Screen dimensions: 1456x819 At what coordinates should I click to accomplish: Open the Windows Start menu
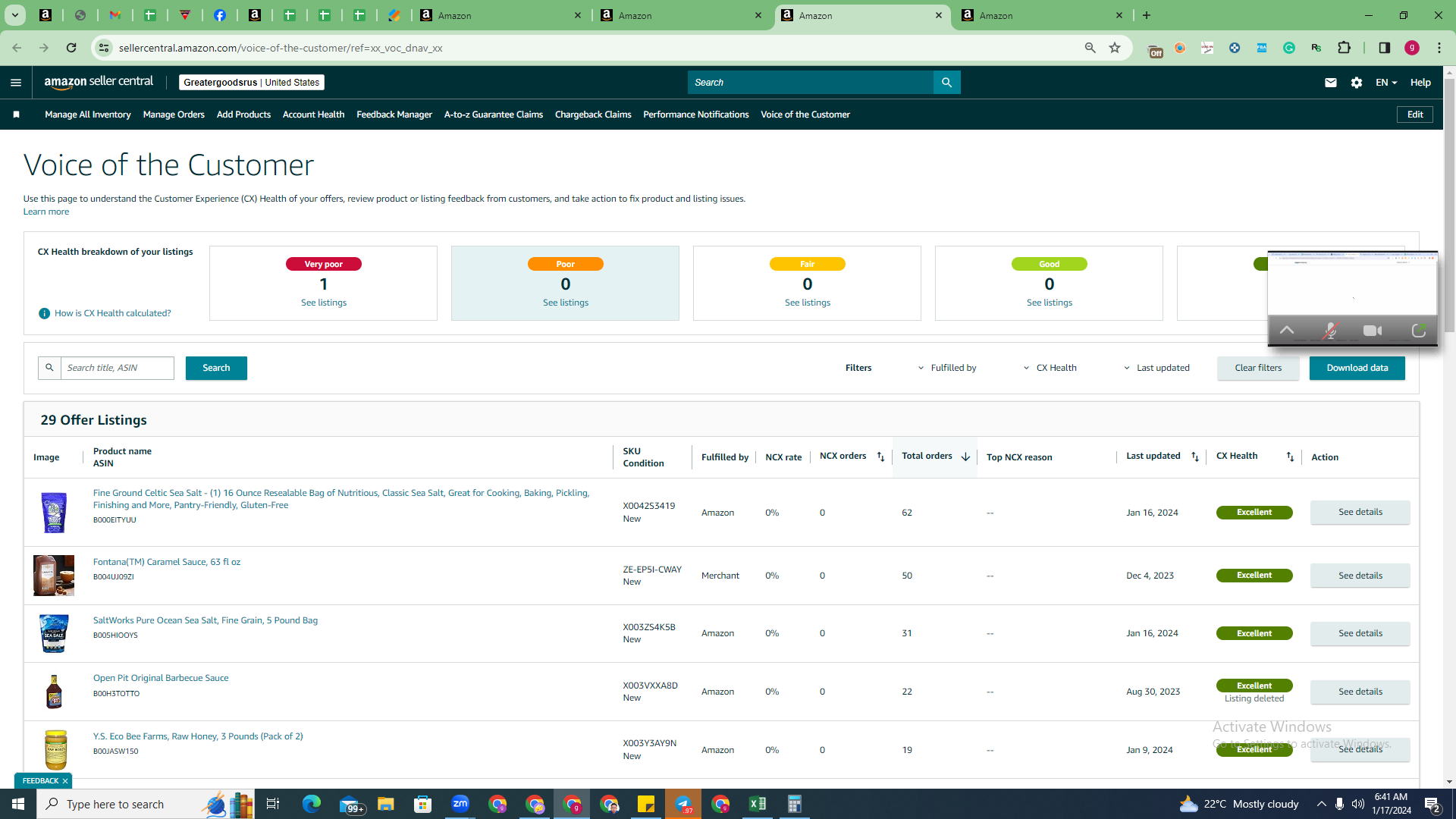coord(18,804)
